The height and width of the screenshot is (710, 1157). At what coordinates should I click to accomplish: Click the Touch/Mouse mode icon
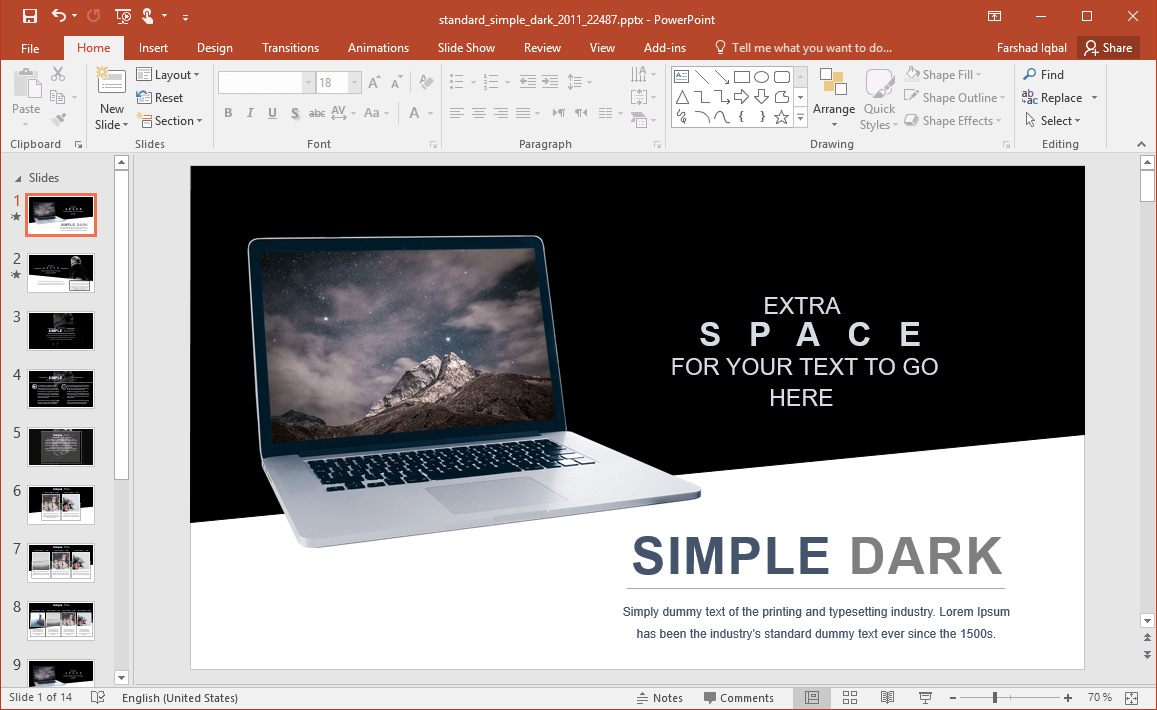coord(148,15)
